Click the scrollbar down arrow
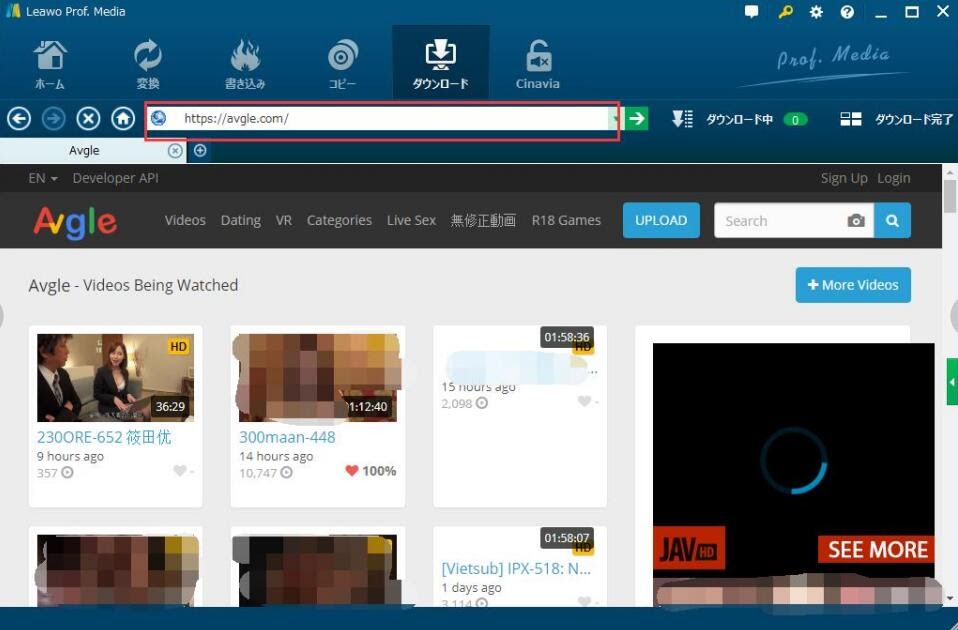Viewport: 958px width, 630px height. coord(950,598)
